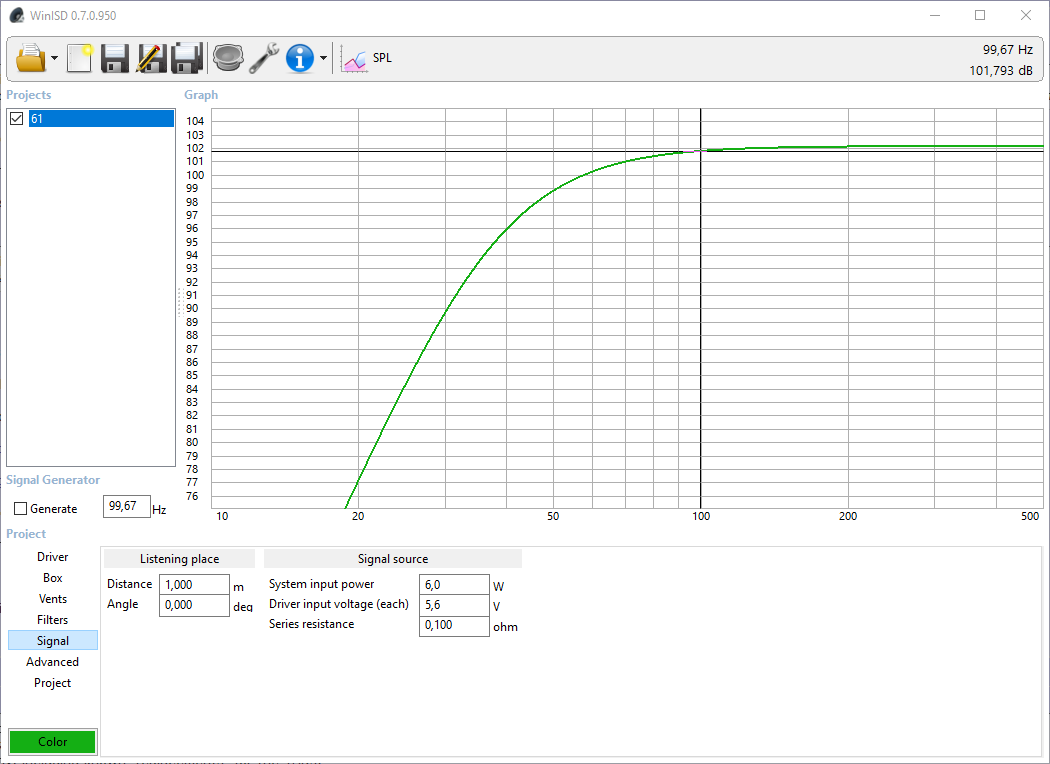1050x764 pixels.
Task: Click the Driver input voltage field
Action: tap(454, 605)
